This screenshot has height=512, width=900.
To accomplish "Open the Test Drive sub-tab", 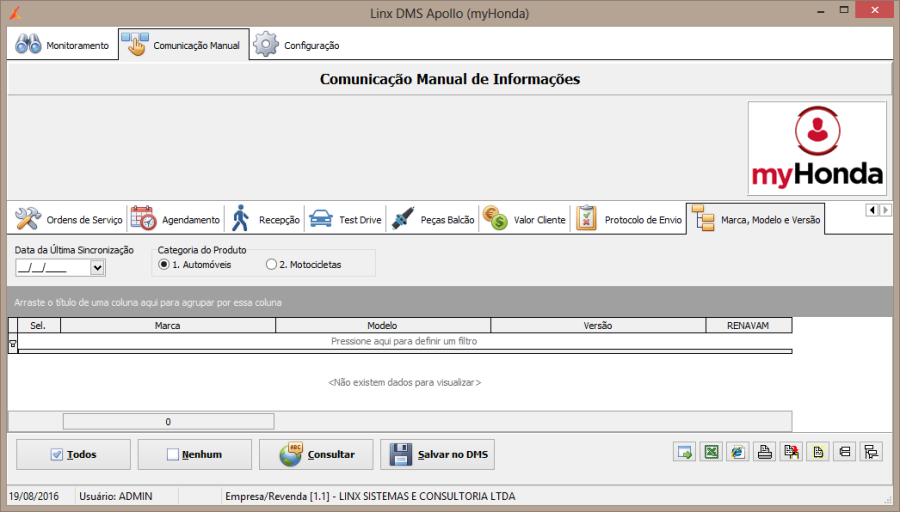I will [345, 219].
